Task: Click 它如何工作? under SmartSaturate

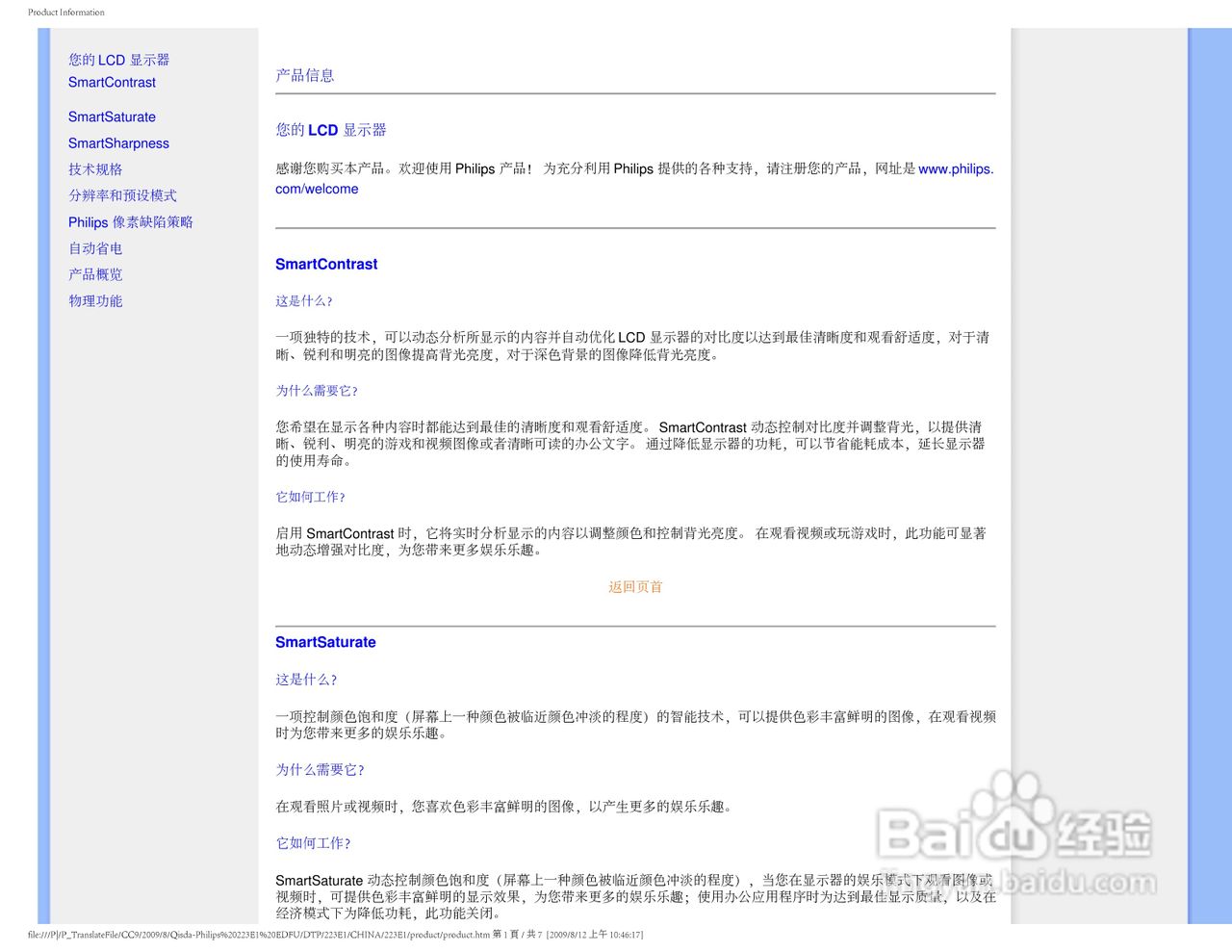Action: coord(313,843)
